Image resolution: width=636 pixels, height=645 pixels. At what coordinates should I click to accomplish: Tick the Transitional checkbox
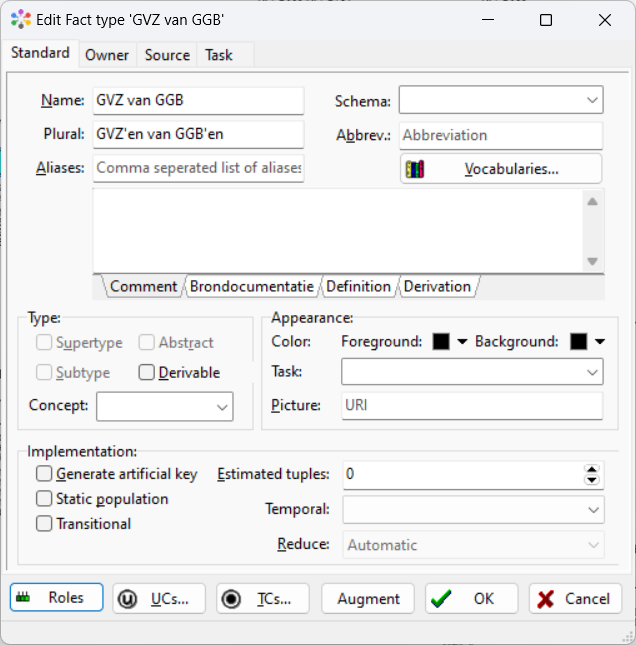click(44, 524)
